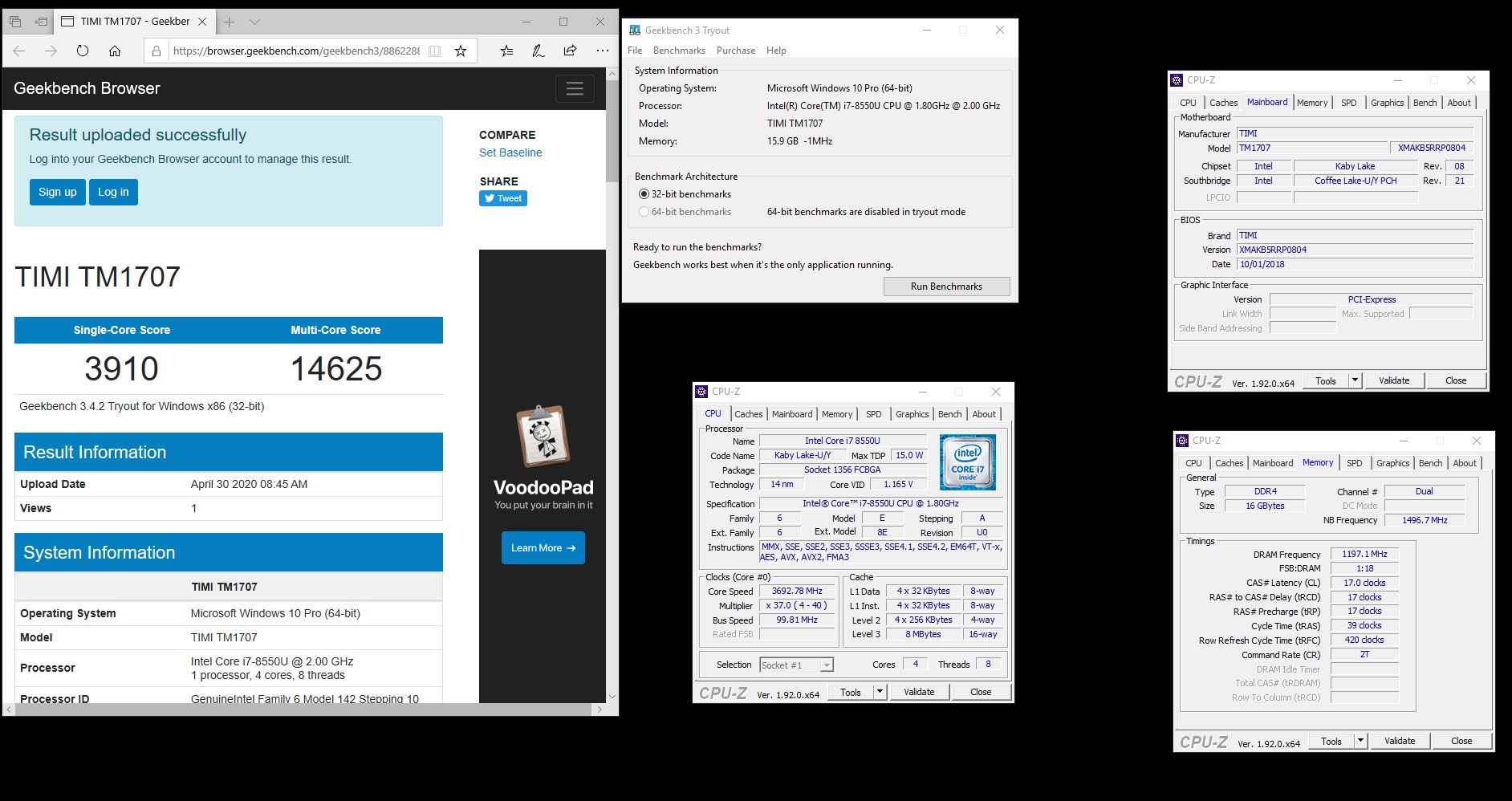Switch to SPD tab in CPU-Z Memory window
1512x801 pixels.
(x=1355, y=463)
